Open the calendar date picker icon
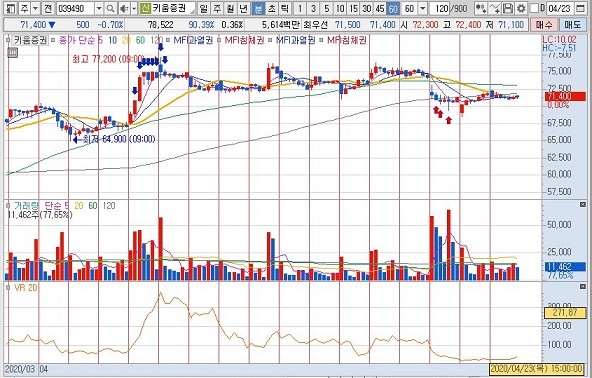 (580, 8)
